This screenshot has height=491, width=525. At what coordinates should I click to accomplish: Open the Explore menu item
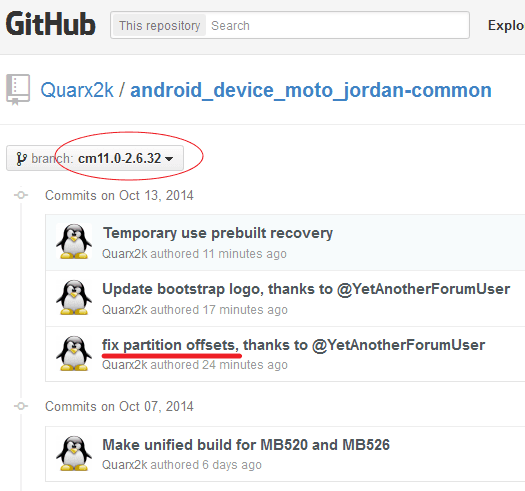click(506, 25)
